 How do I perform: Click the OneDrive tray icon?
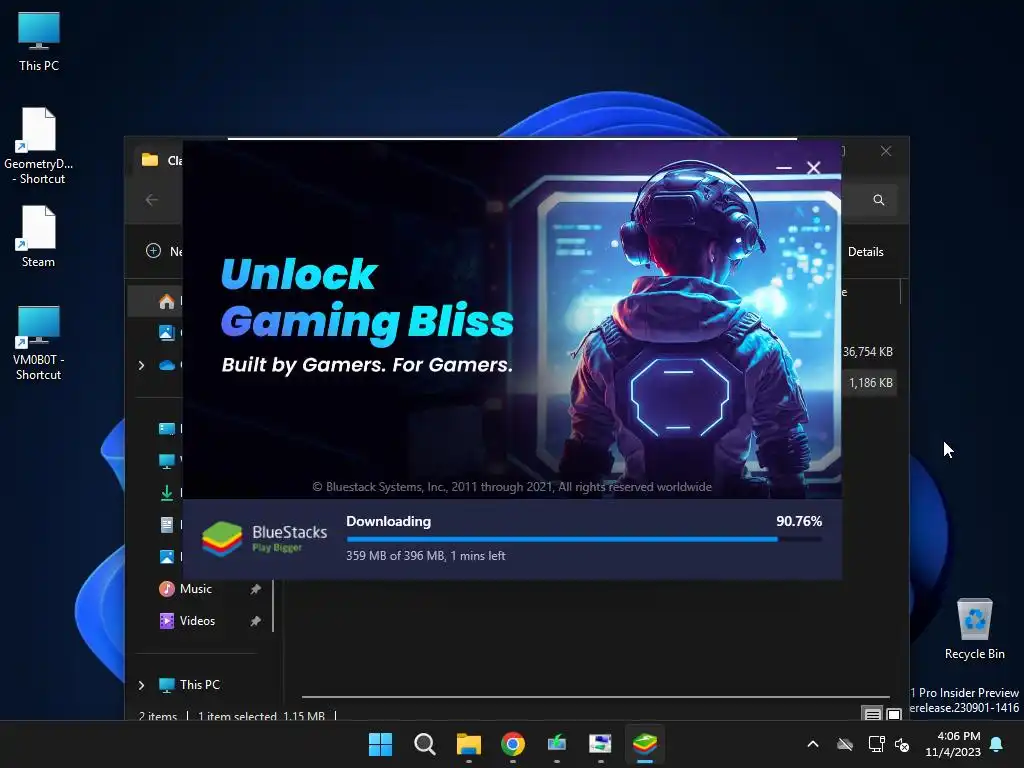(x=845, y=744)
